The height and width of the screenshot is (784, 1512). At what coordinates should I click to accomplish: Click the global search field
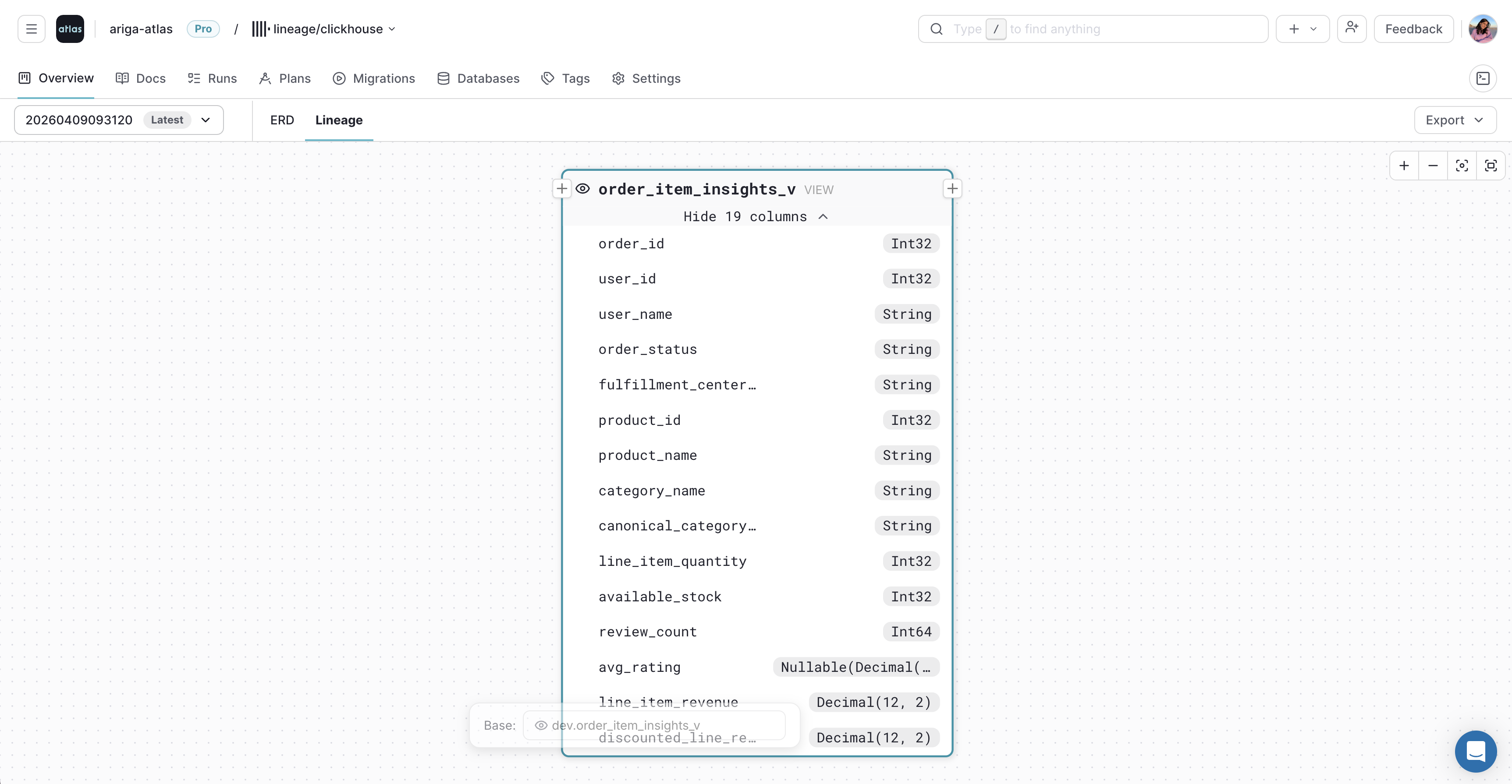(x=1092, y=28)
